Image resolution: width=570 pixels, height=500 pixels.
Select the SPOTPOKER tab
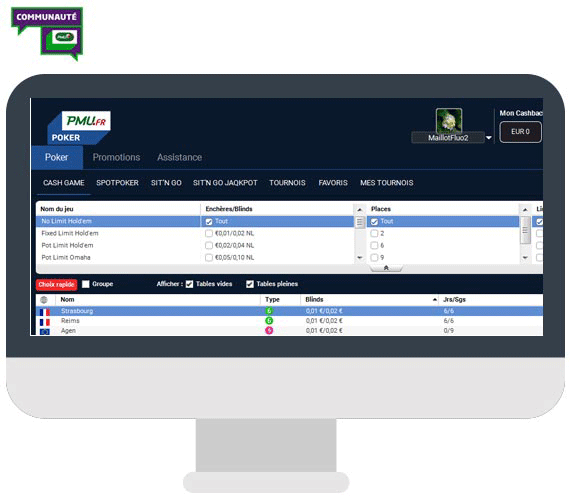pyautogui.click(x=117, y=183)
